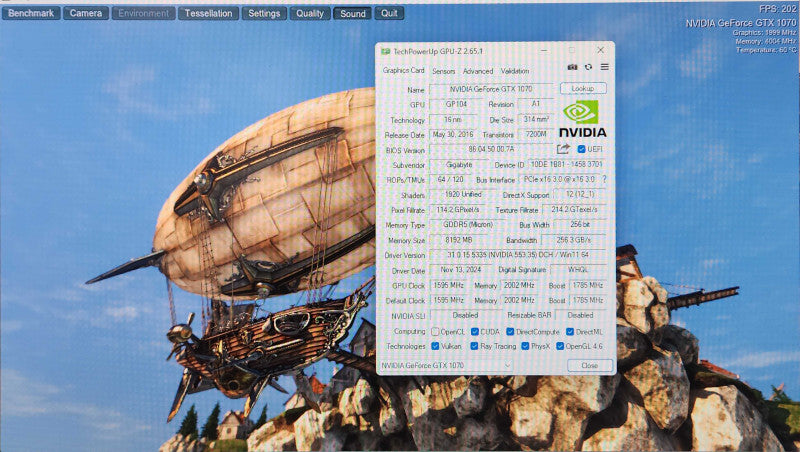
Task: Switch to the Graphics Card tab
Action: [x=404, y=70]
